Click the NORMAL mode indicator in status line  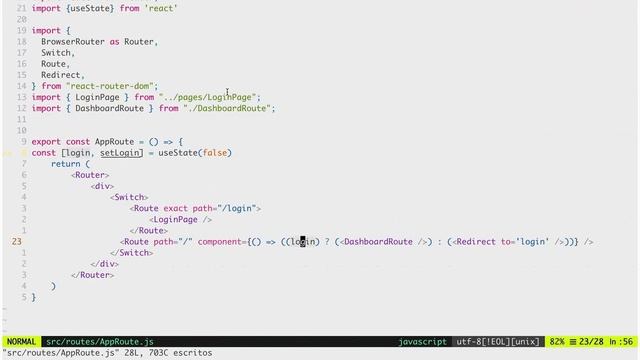[x=21, y=342]
